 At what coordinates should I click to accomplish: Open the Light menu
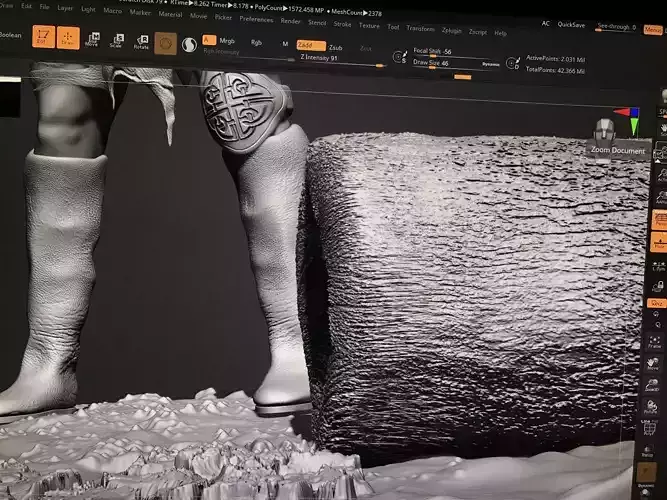tap(88, 9)
